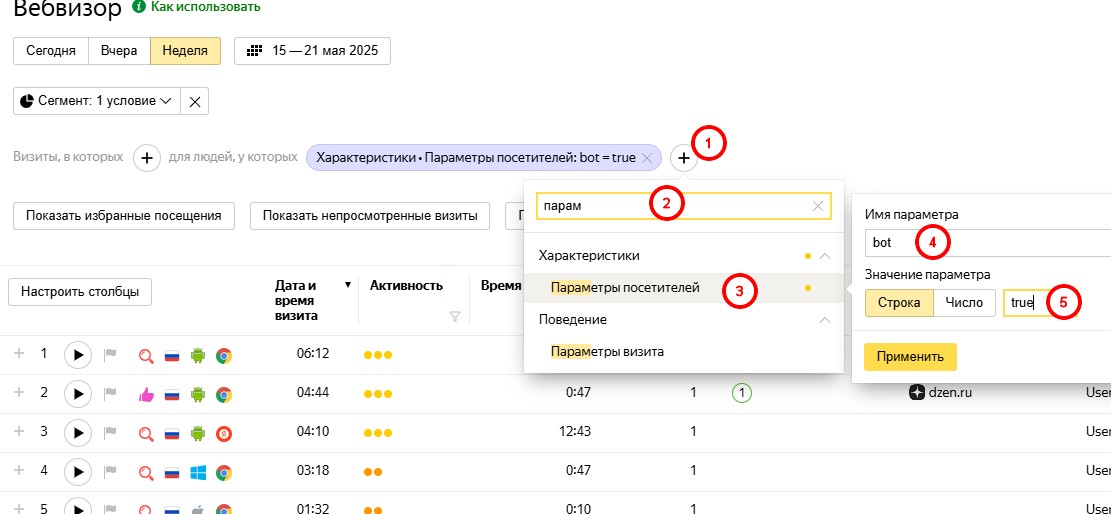Clear the segment with the X button
The height and width of the screenshot is (514, 1111).
pos(195,101)
